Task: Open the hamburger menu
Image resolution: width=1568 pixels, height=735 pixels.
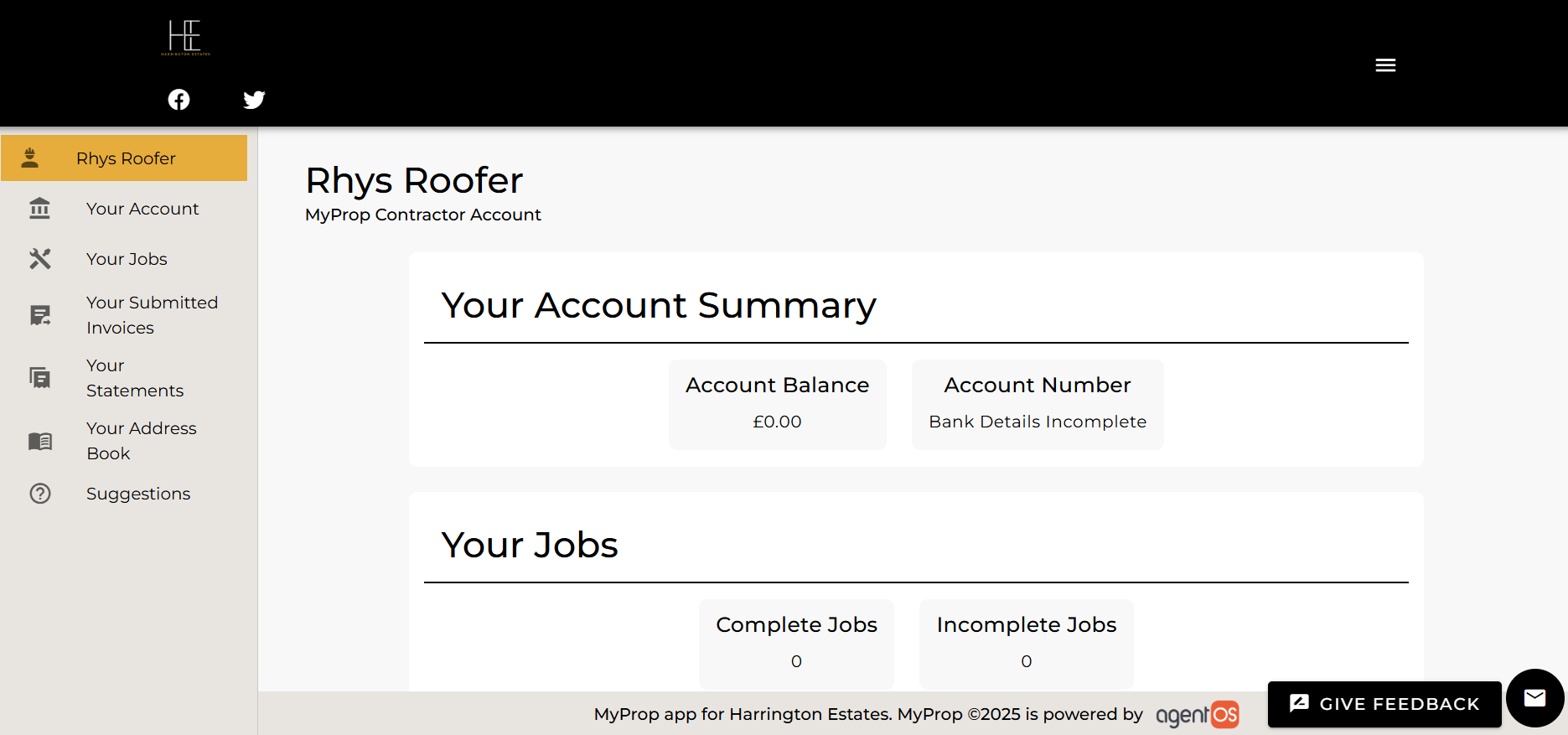Action: click(x=1385, y=65)
